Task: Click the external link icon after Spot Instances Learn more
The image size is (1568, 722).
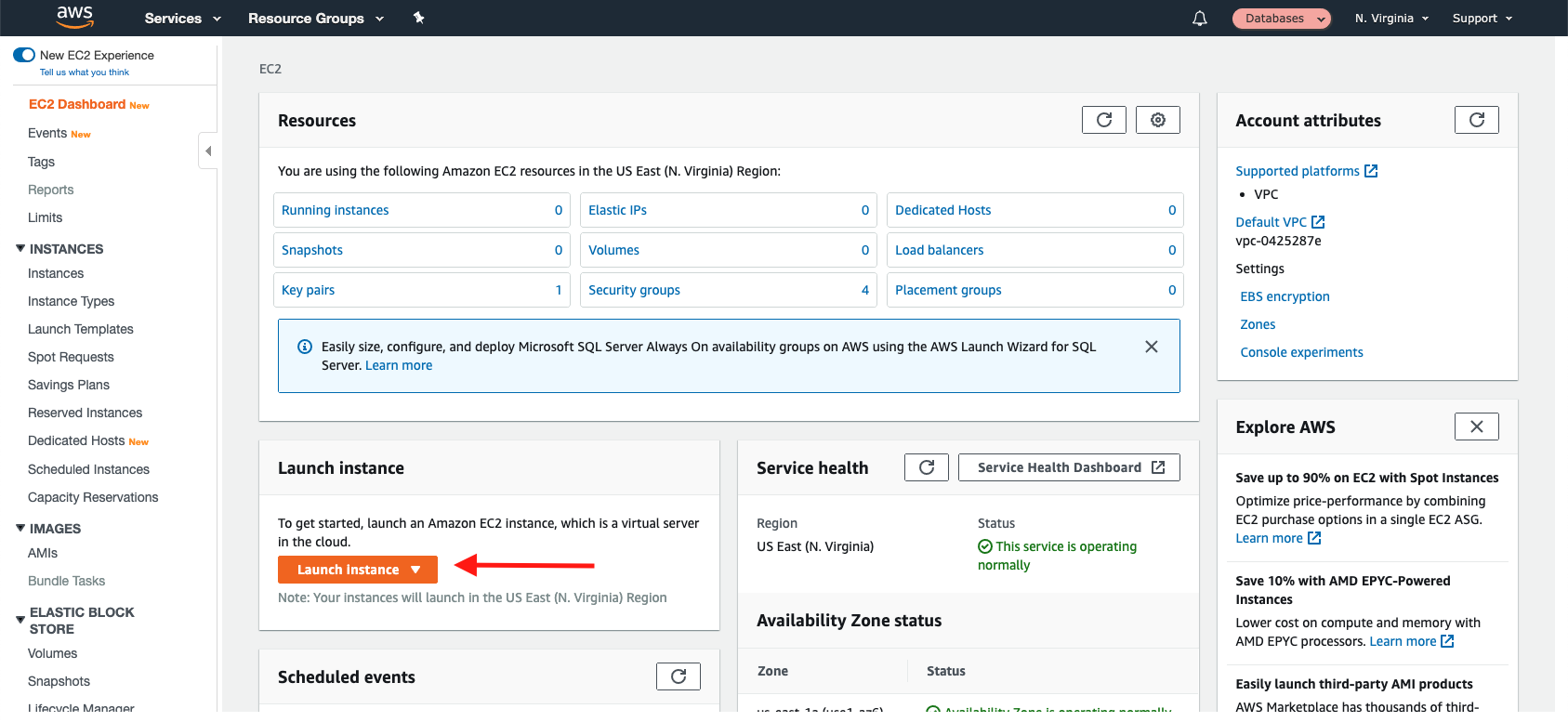Action: pos(1314,538)
